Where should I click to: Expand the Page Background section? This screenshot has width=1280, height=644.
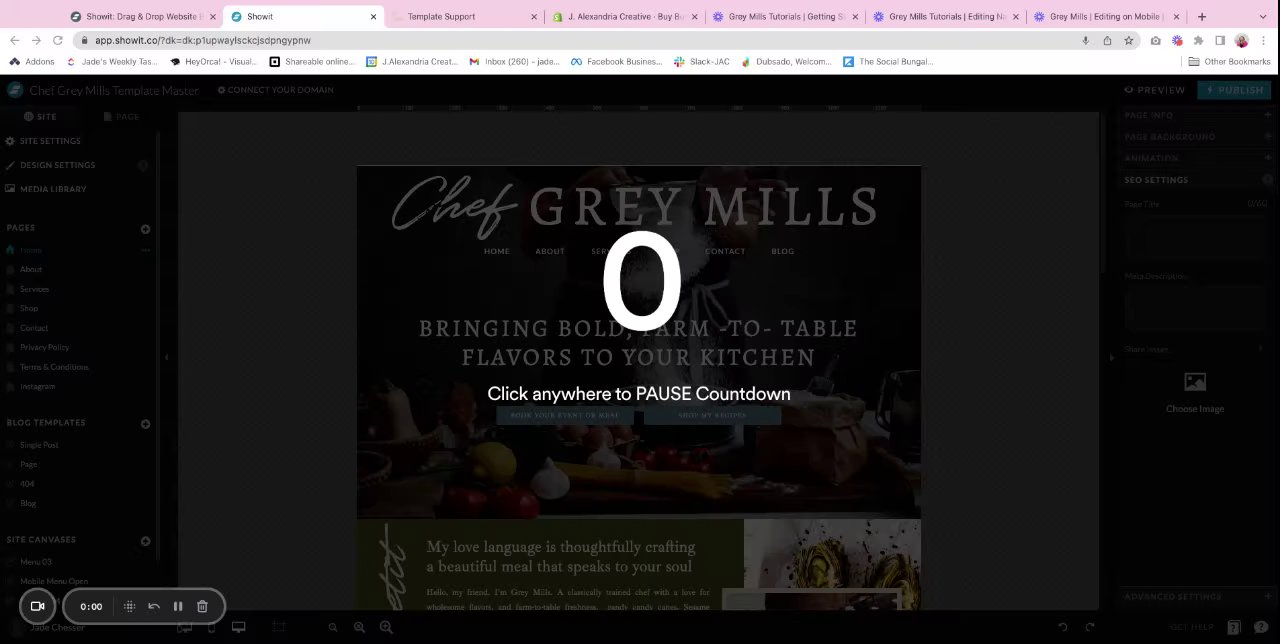pos(1198,137)
